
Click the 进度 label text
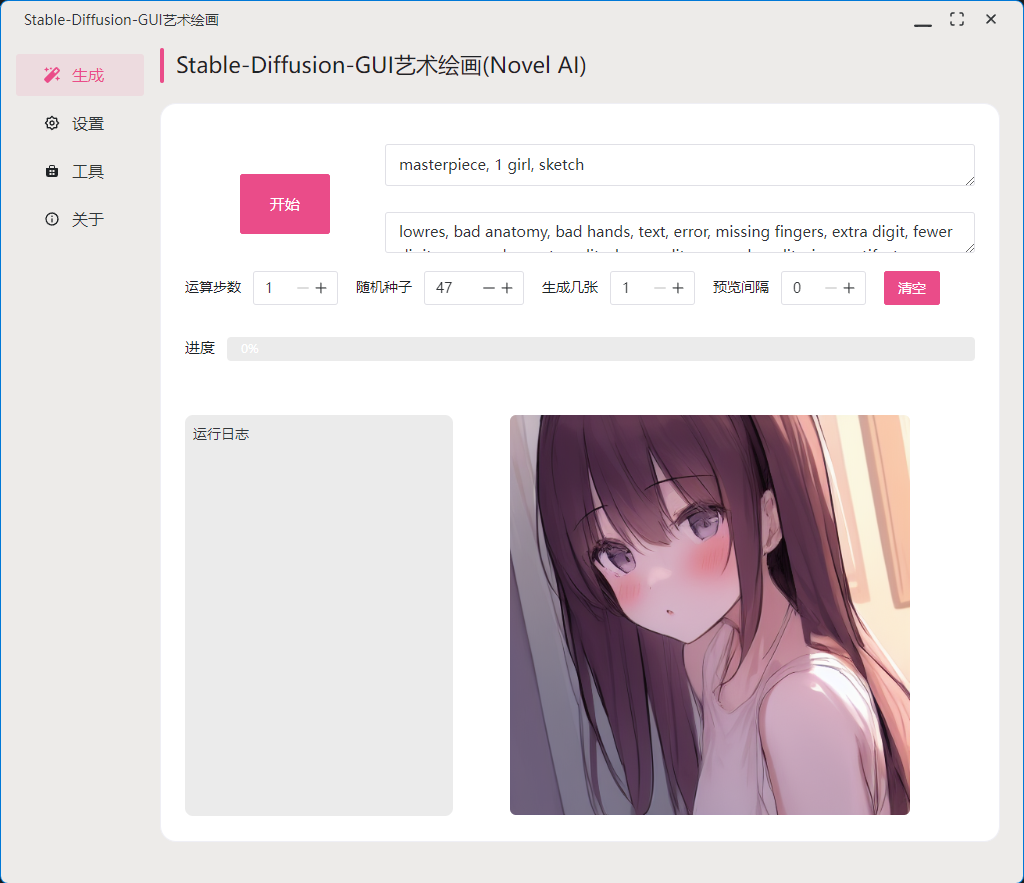(x=200, y=348)
